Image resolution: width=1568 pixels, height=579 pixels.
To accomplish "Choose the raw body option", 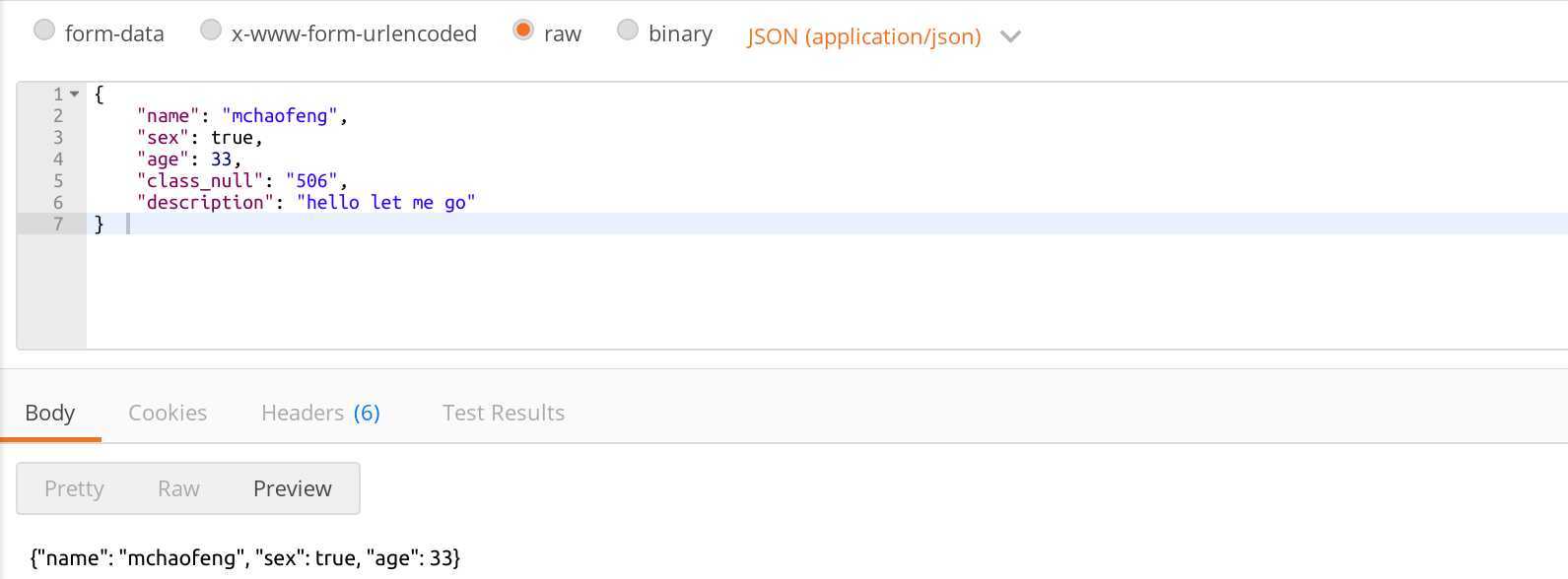I will click(523, 31).
